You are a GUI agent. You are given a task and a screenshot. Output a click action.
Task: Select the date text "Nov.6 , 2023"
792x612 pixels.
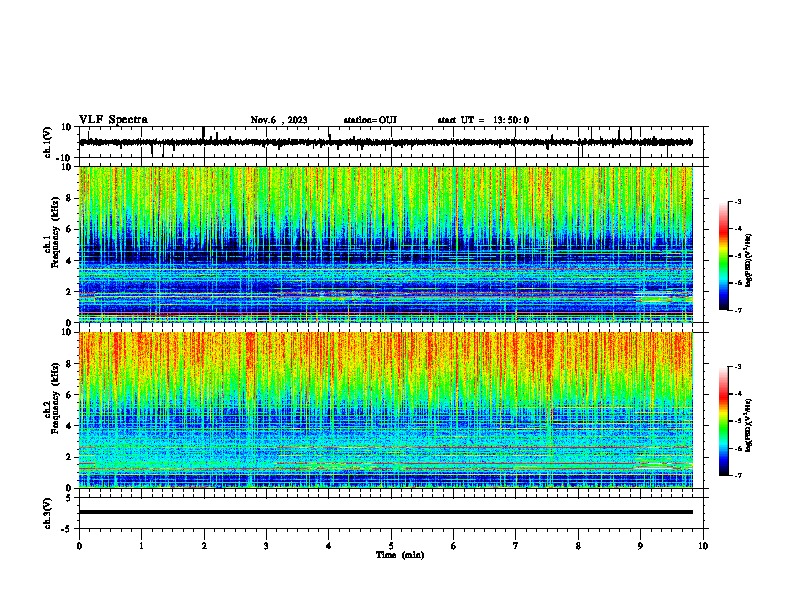(x=279, y=120)
